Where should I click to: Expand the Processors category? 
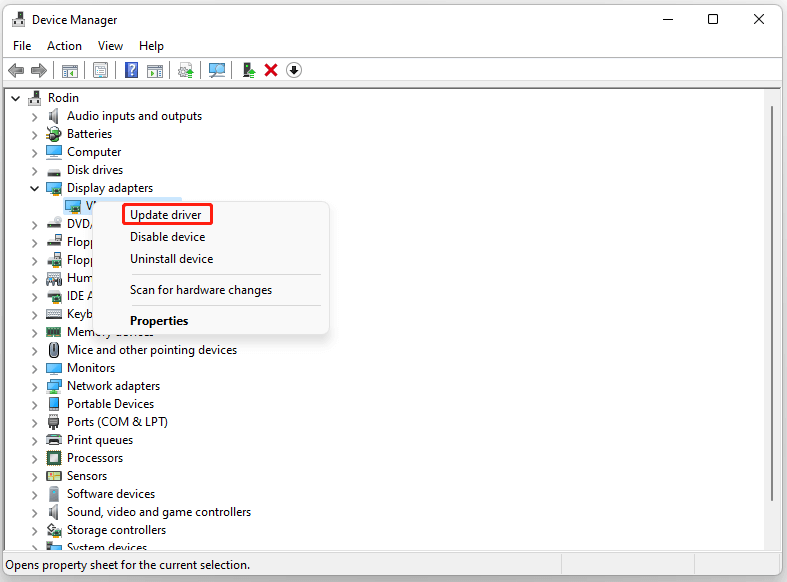[x=34, y=459]
